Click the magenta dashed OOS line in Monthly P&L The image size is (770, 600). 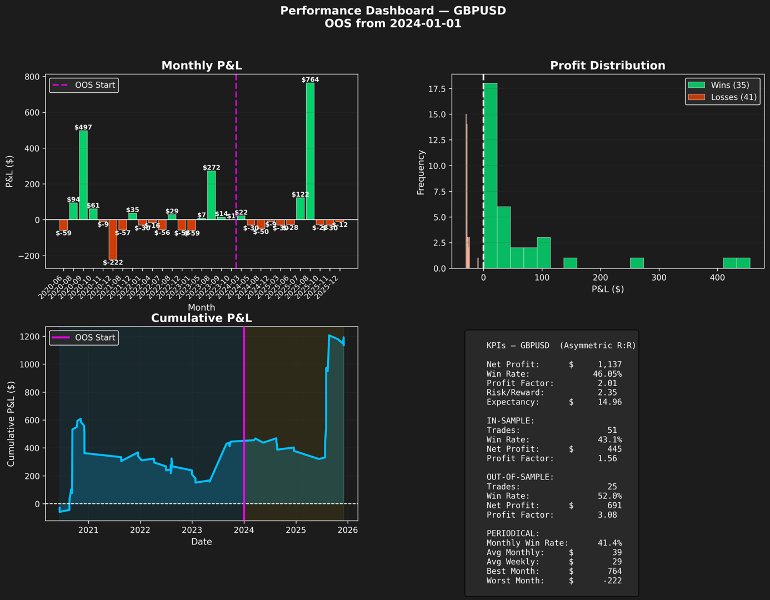236,171
